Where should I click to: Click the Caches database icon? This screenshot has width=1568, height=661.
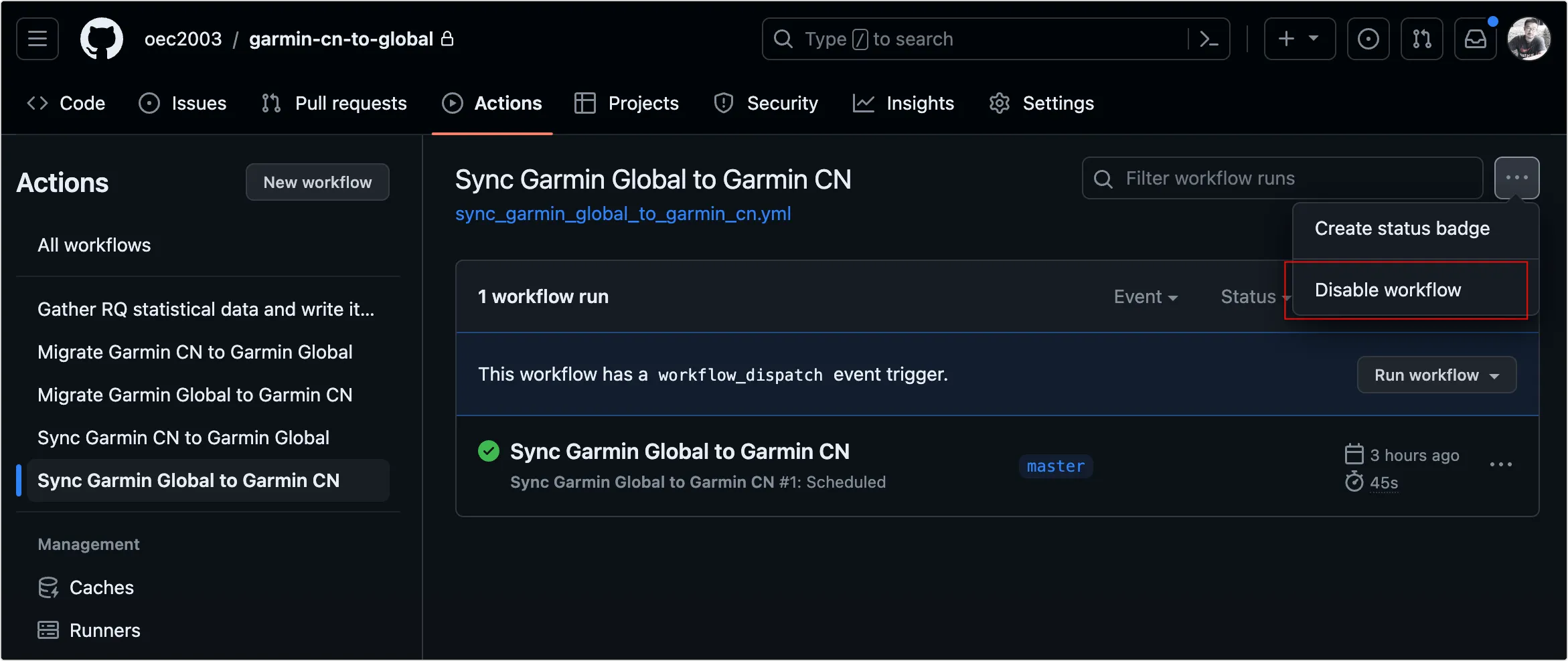(x=48, y=587)
